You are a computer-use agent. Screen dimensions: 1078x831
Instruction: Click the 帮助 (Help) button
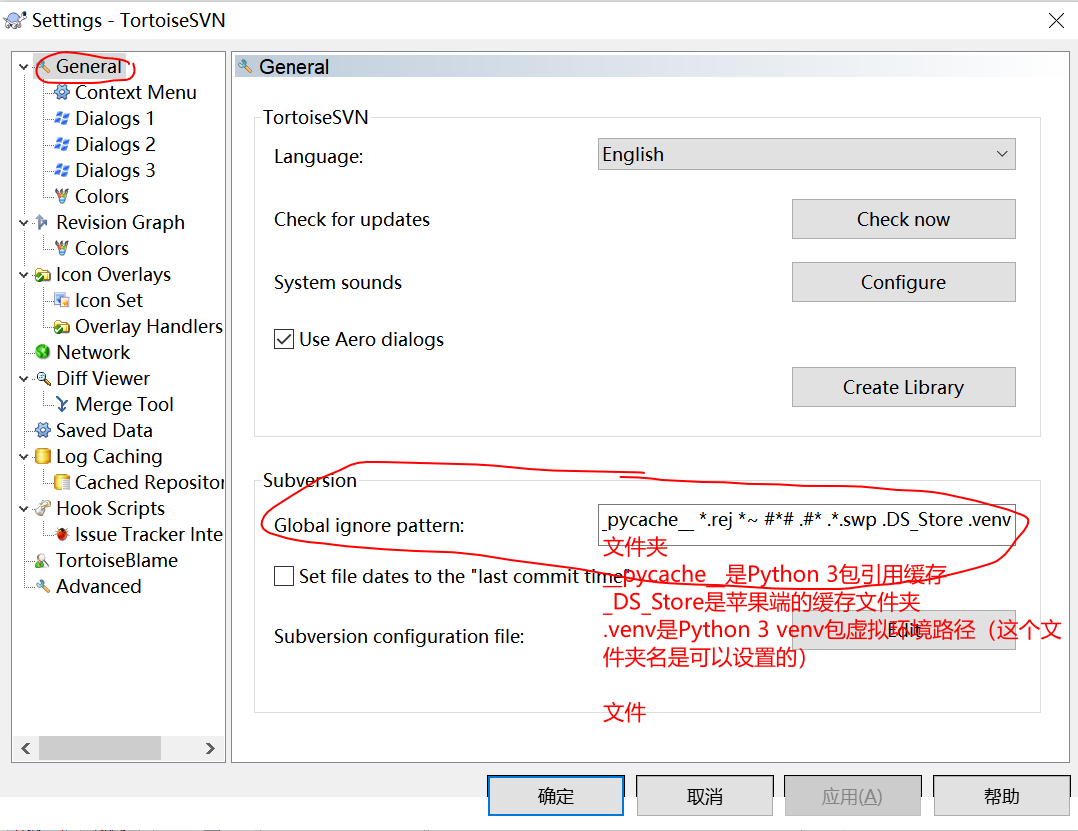[1001, 796]
